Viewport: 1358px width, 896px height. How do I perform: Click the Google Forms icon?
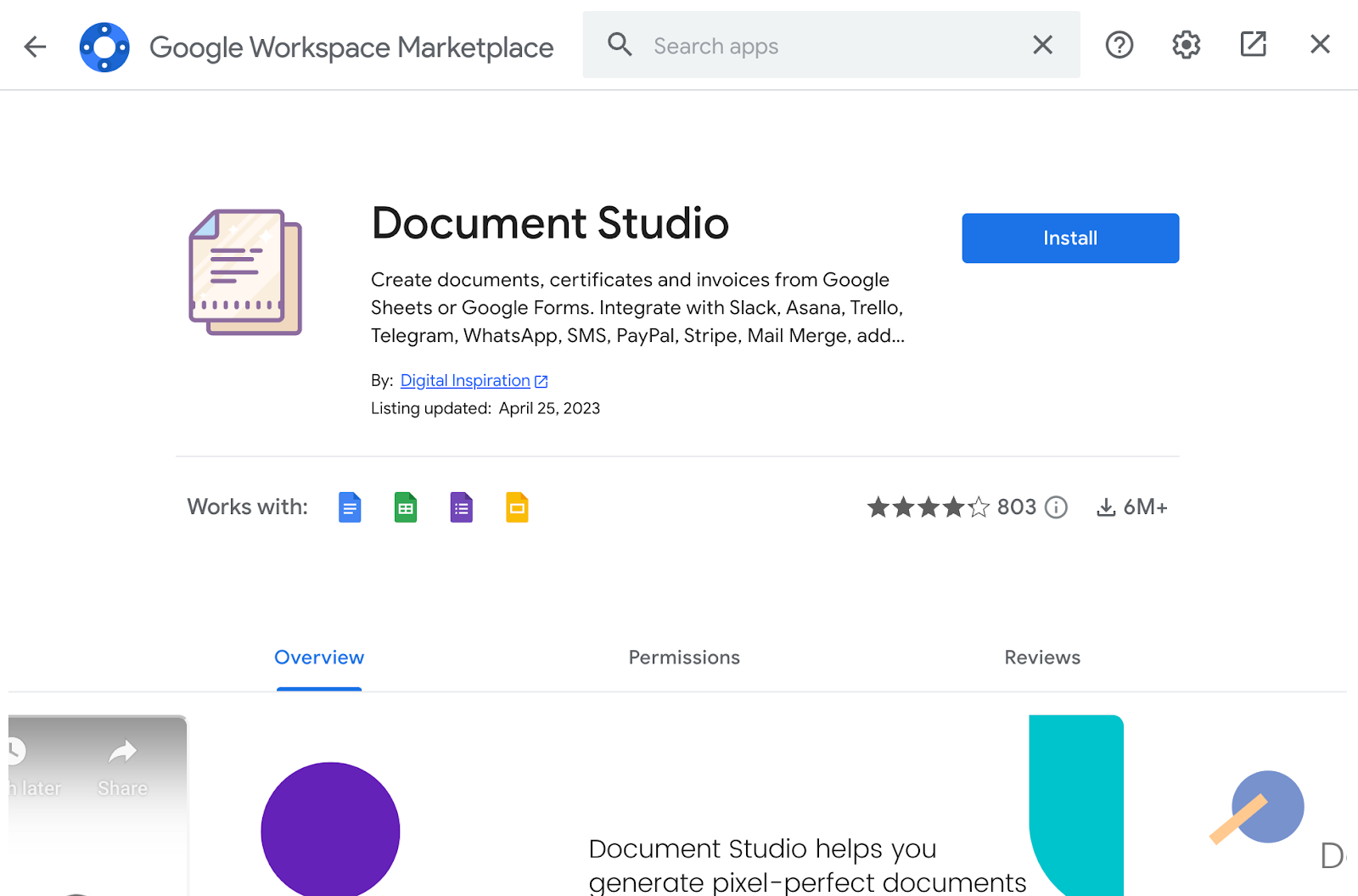(x=461, y=507)
